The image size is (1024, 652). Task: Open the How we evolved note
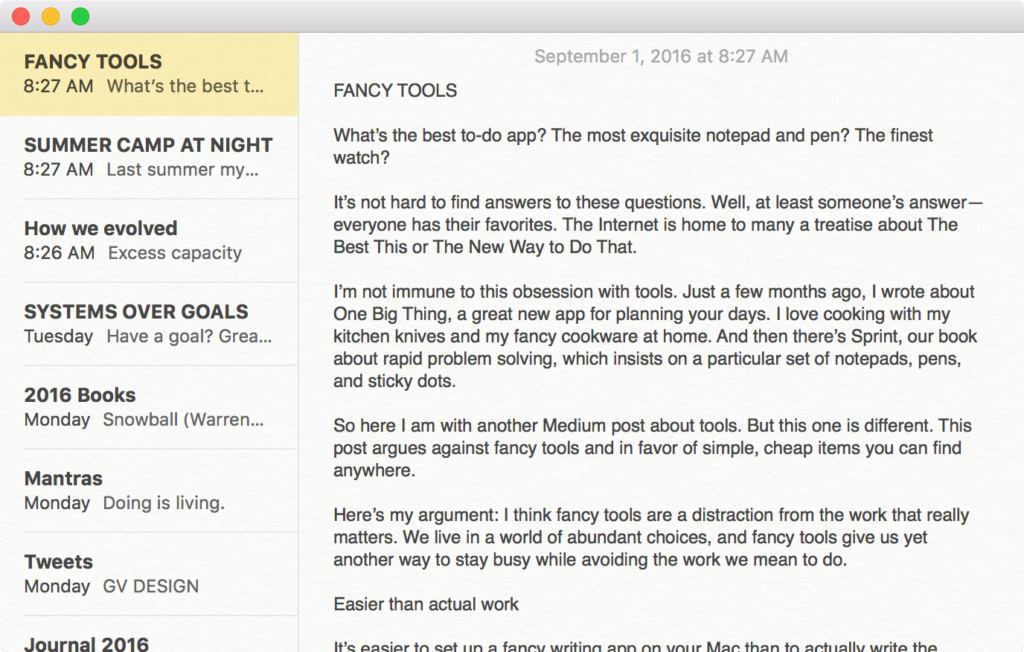point(148,240)
